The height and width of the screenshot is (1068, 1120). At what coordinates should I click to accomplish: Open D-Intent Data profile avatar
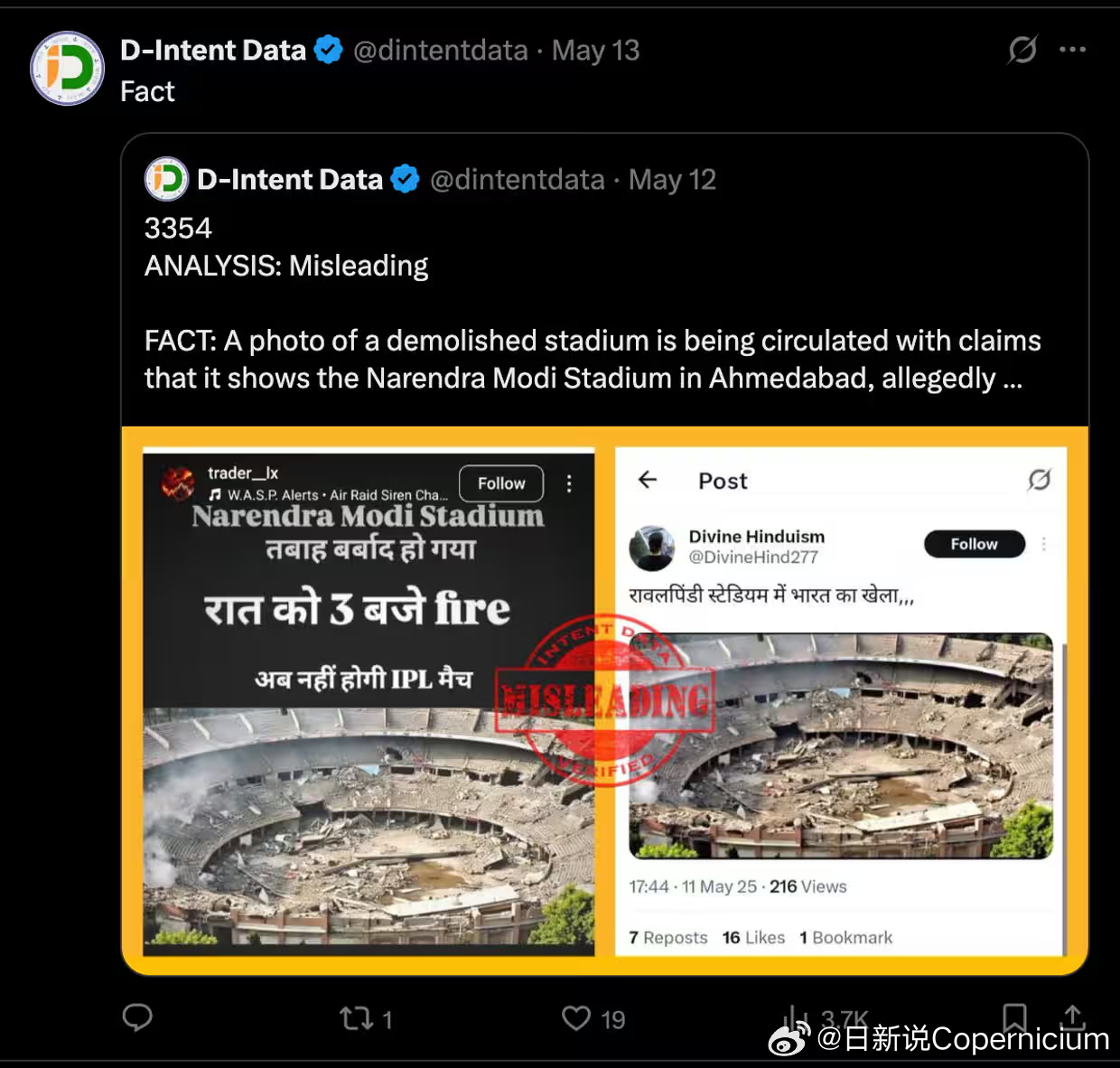[x=68, y=69]
